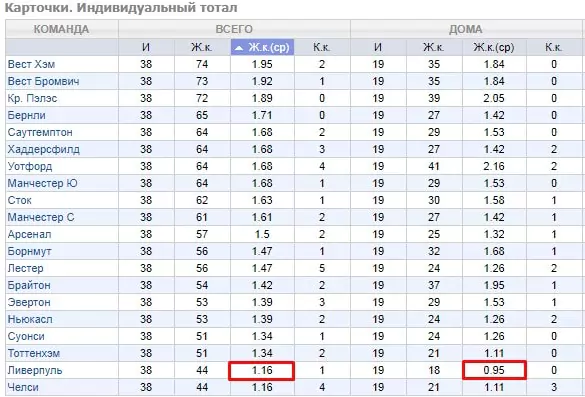Select the Суонси team link

tap(26, 336)
